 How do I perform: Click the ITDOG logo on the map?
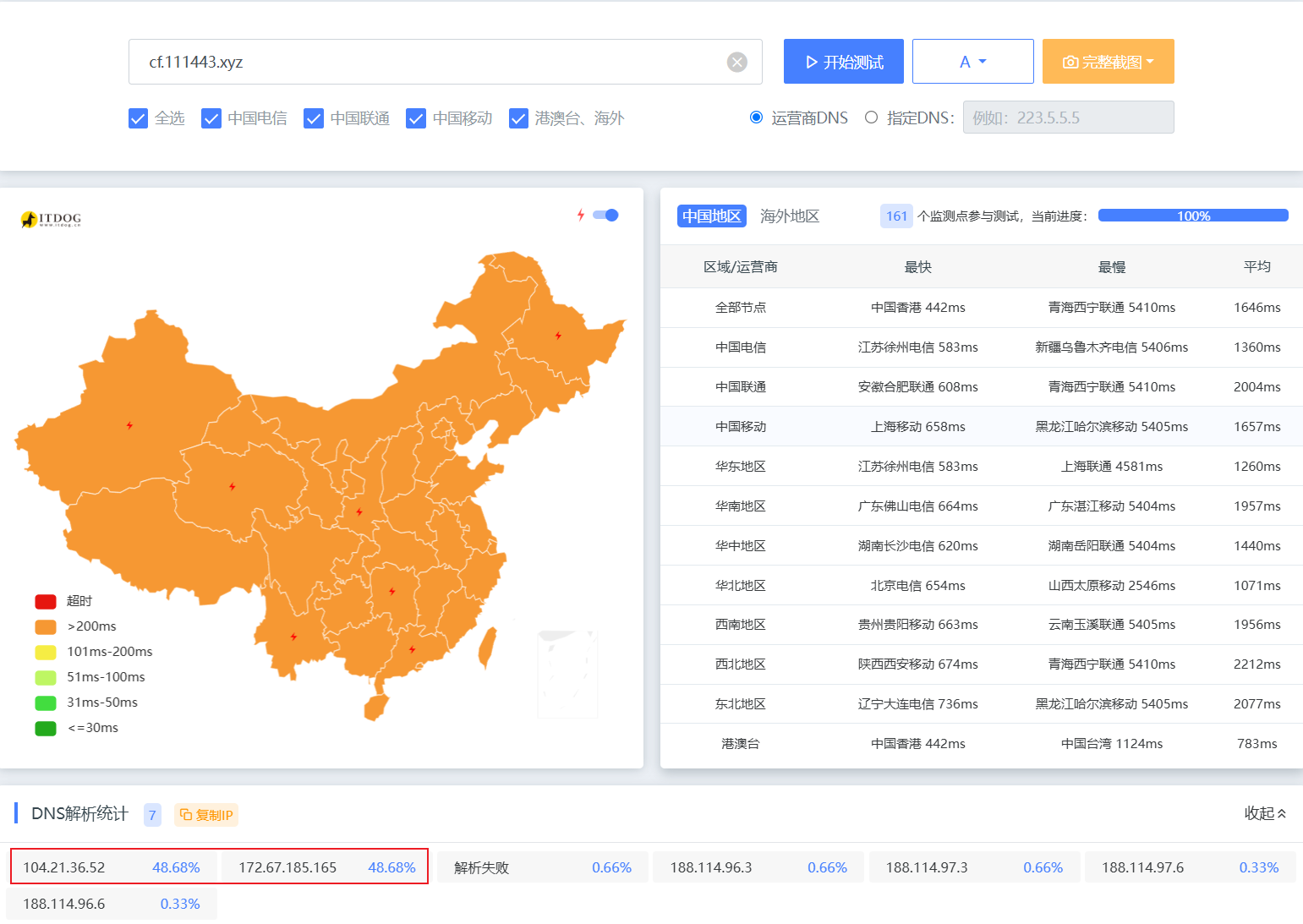coord(52,219)
